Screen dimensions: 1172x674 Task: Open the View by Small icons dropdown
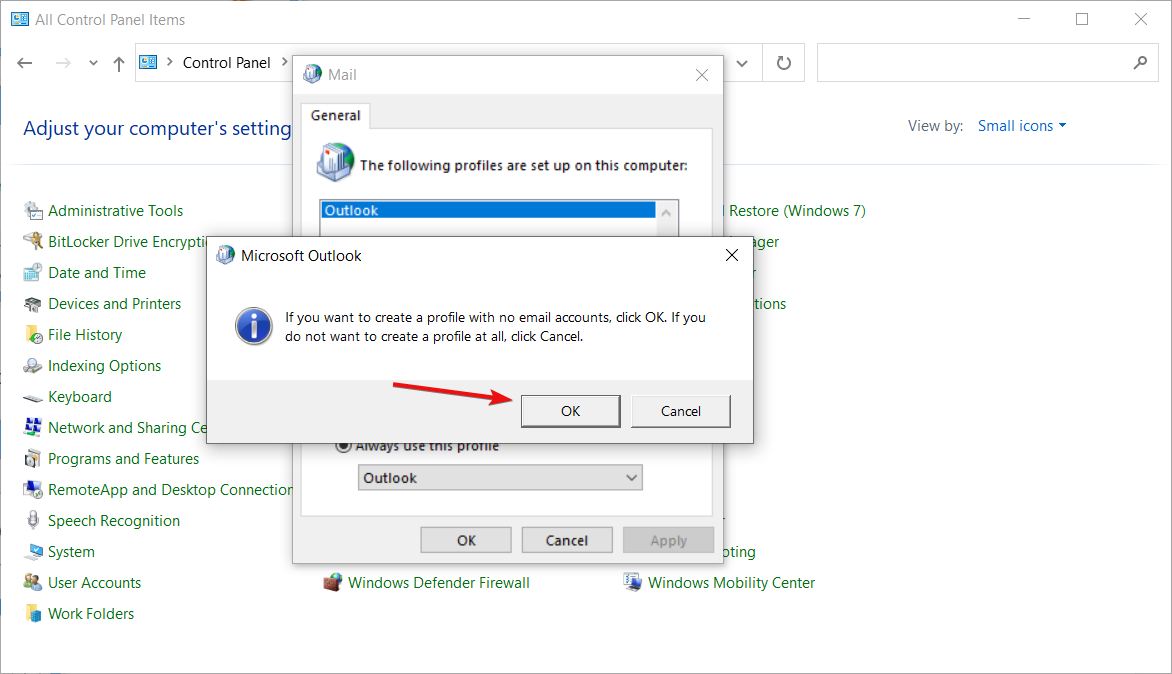click(1022, 126)
